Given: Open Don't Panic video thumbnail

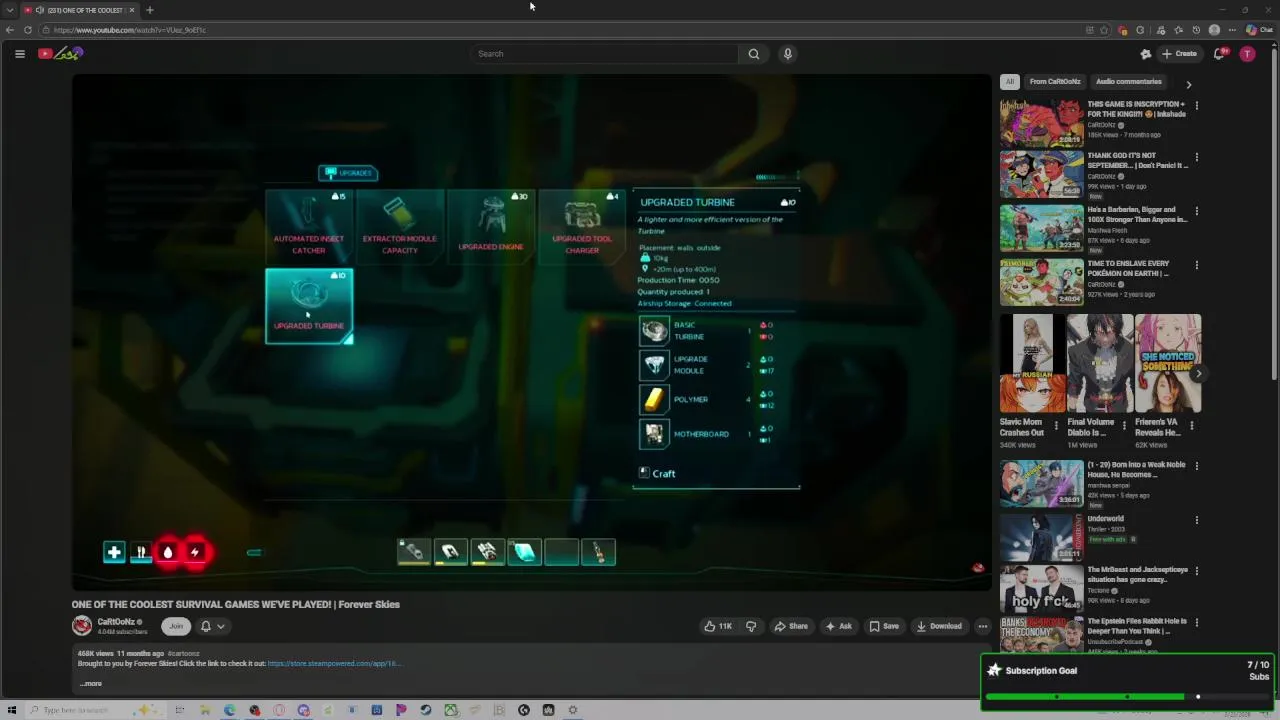Looking at the screenshot, I should pos(1041,174).
